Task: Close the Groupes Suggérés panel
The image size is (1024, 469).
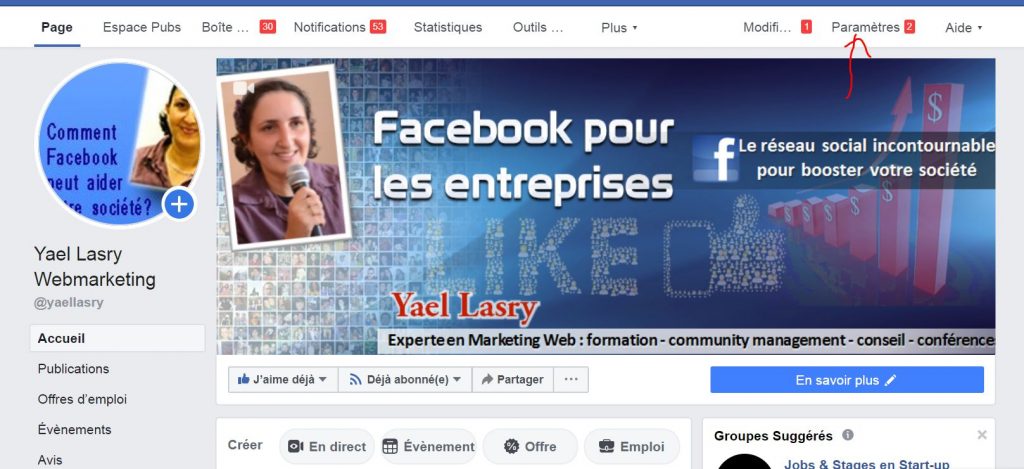Action: tap(982, 435)
